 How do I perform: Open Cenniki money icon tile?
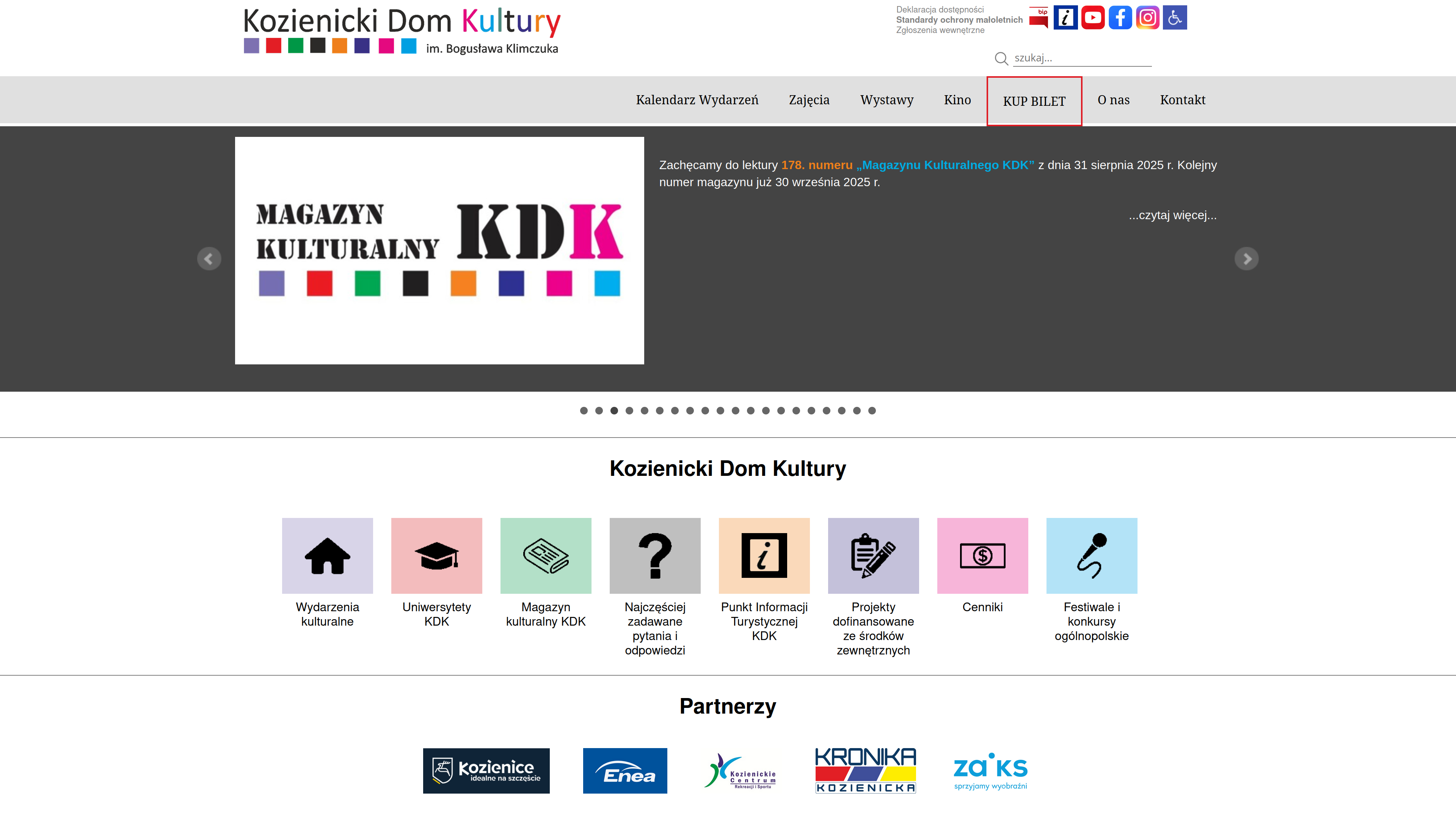982,555
